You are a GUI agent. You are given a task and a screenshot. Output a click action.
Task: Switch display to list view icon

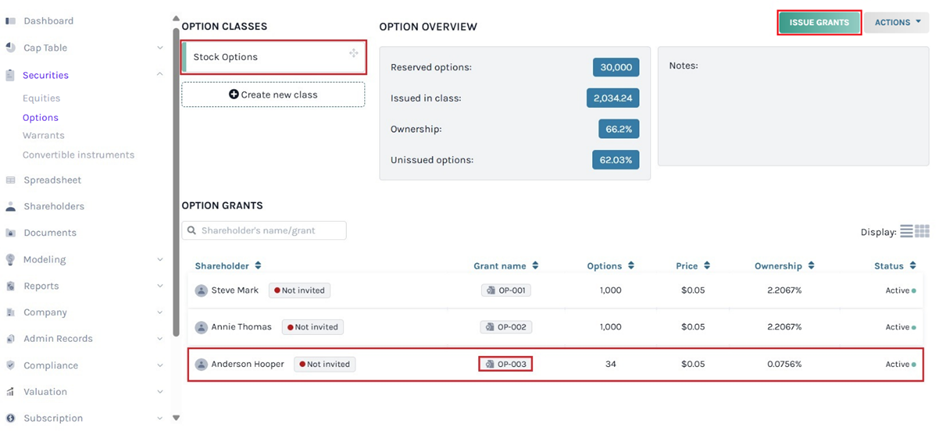coord(906,231)
